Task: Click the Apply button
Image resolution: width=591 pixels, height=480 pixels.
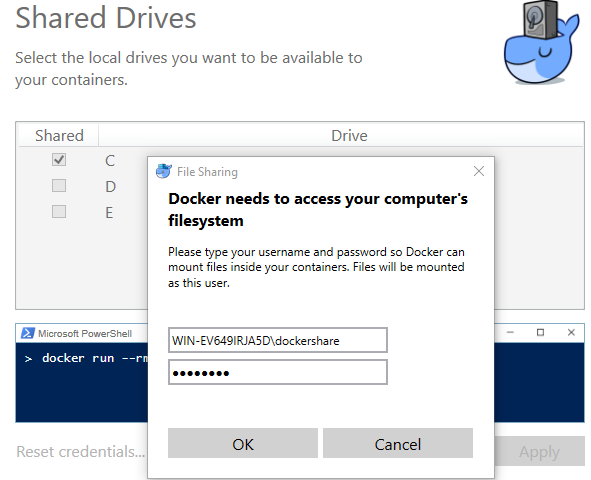Action: [539, 451]
